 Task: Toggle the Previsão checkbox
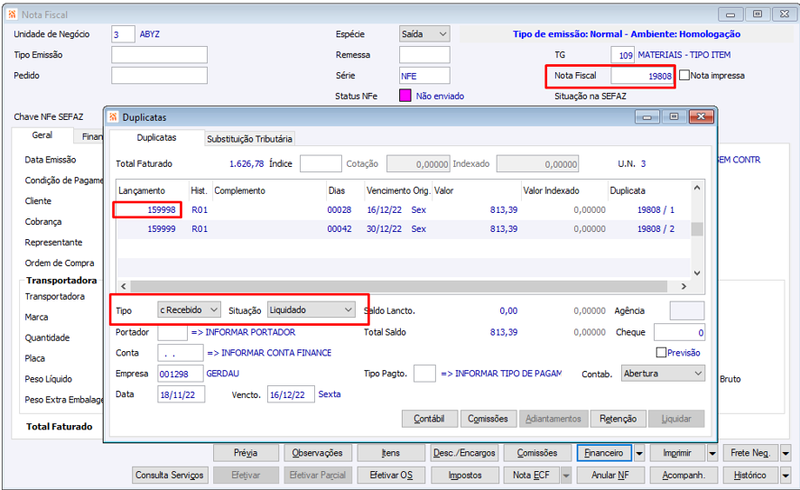tap(661, 352)
